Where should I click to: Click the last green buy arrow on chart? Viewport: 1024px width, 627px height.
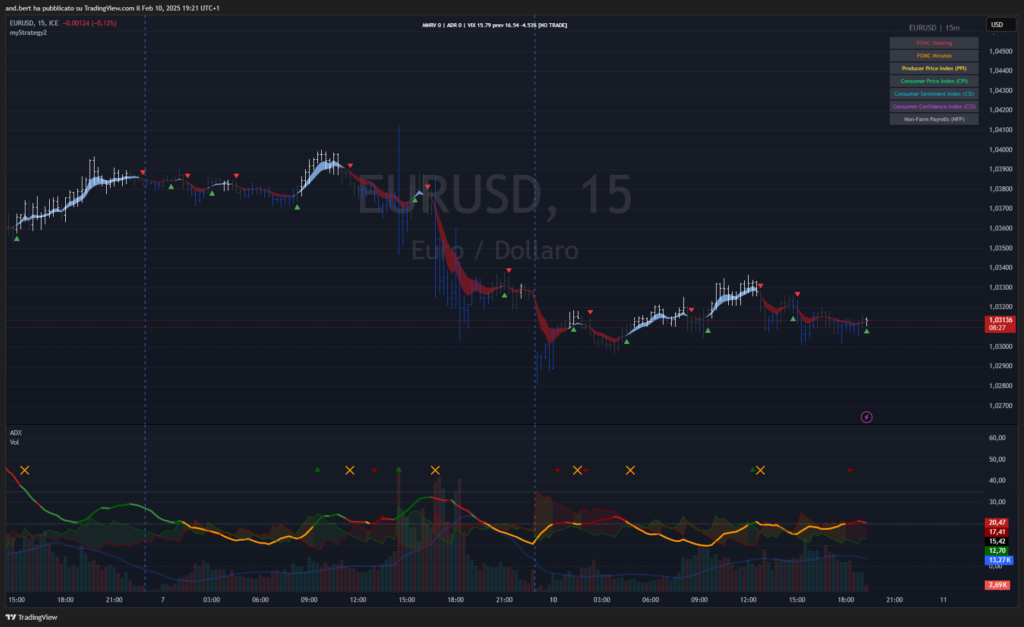coord(866,331)
